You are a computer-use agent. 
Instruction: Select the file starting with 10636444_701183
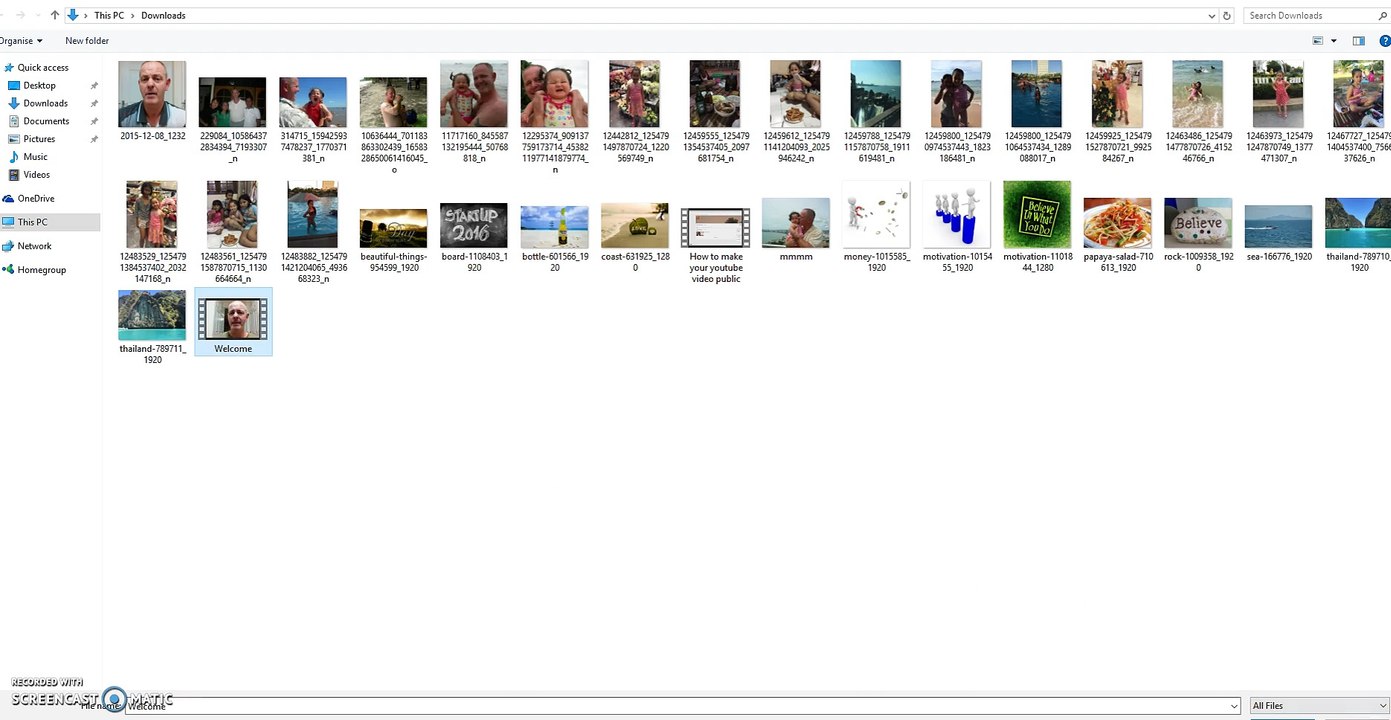pos(393,125)
